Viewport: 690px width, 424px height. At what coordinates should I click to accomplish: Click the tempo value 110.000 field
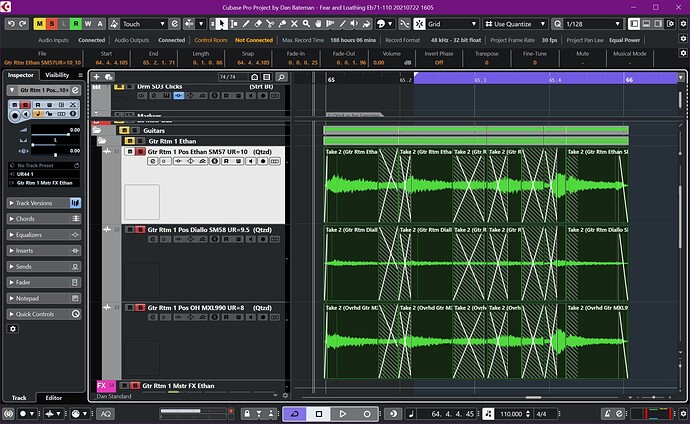click(x=511, y=414)
